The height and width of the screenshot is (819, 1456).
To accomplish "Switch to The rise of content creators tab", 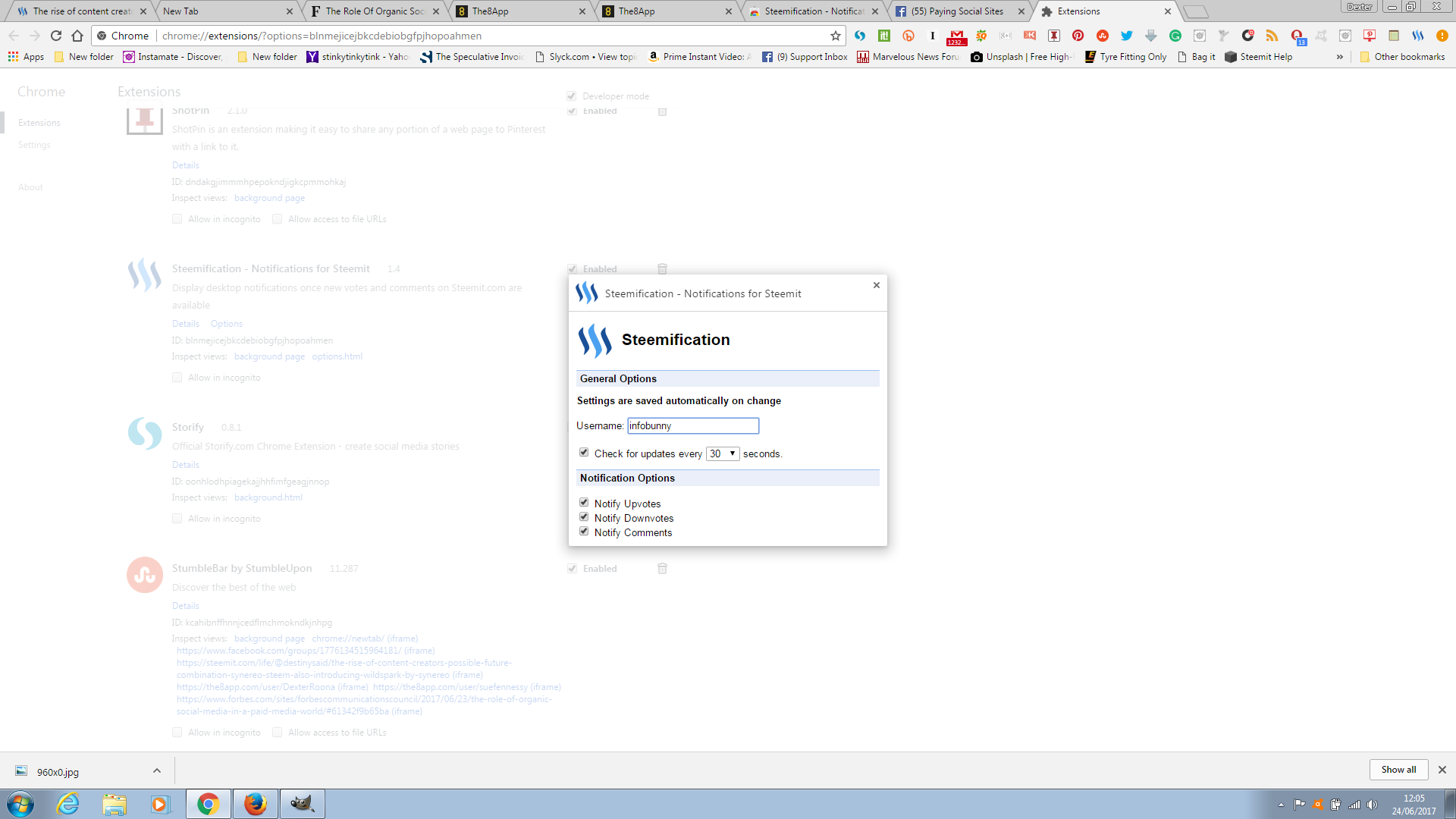I will point(81,11).
